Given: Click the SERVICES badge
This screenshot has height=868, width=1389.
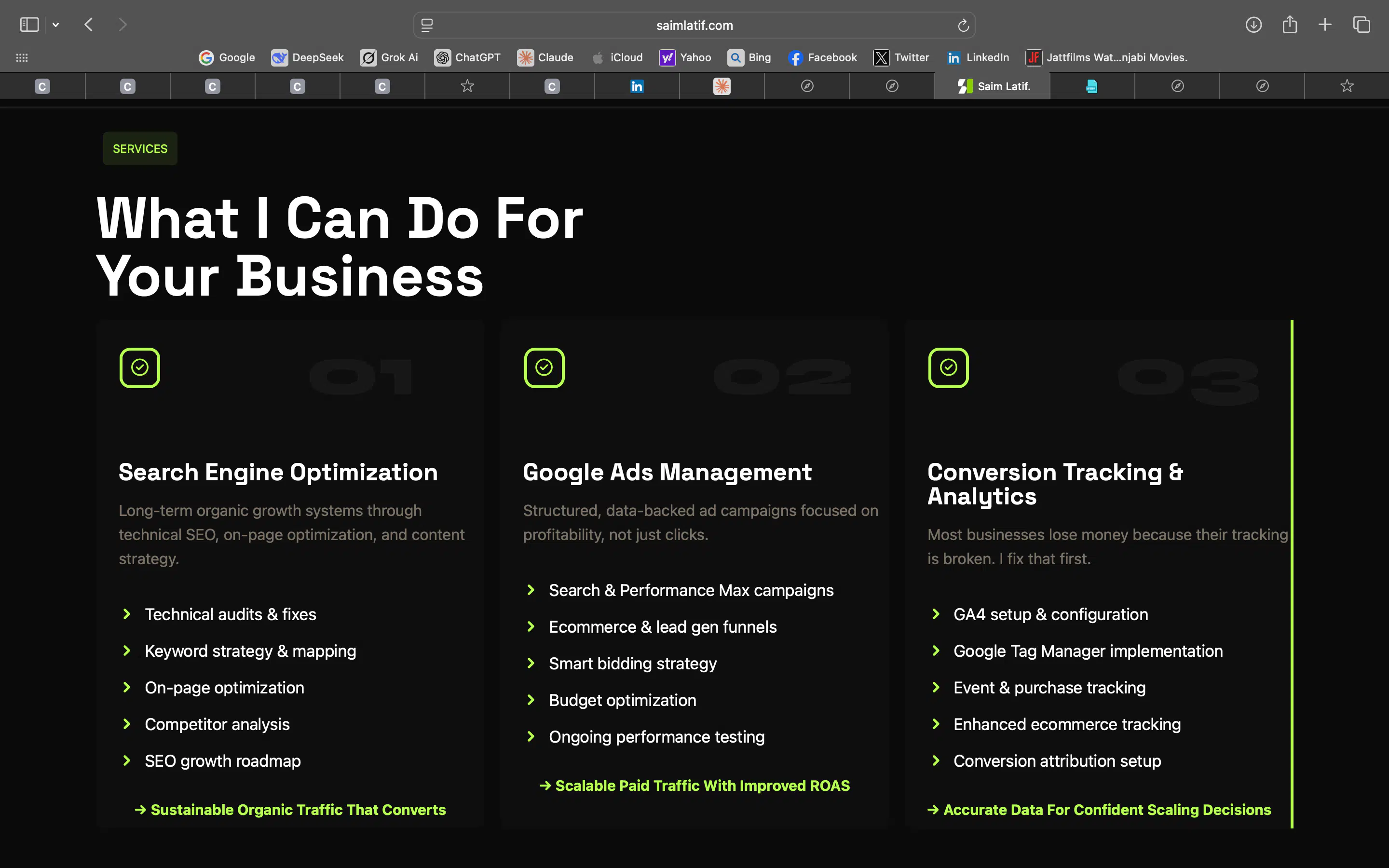Looking at the screenshot, I should pos(139,148).
